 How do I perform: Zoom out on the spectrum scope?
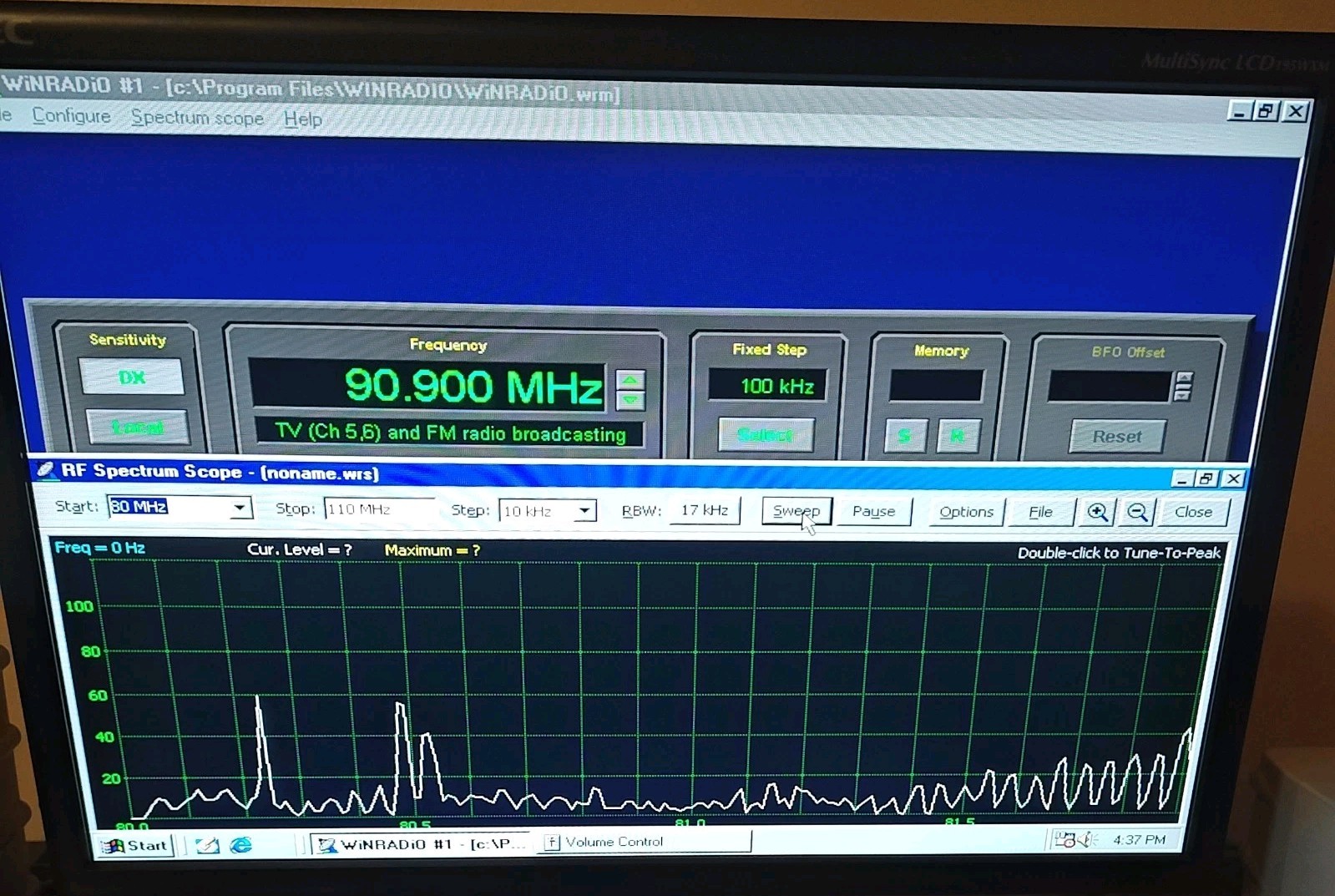click(x=1136, y=512)
